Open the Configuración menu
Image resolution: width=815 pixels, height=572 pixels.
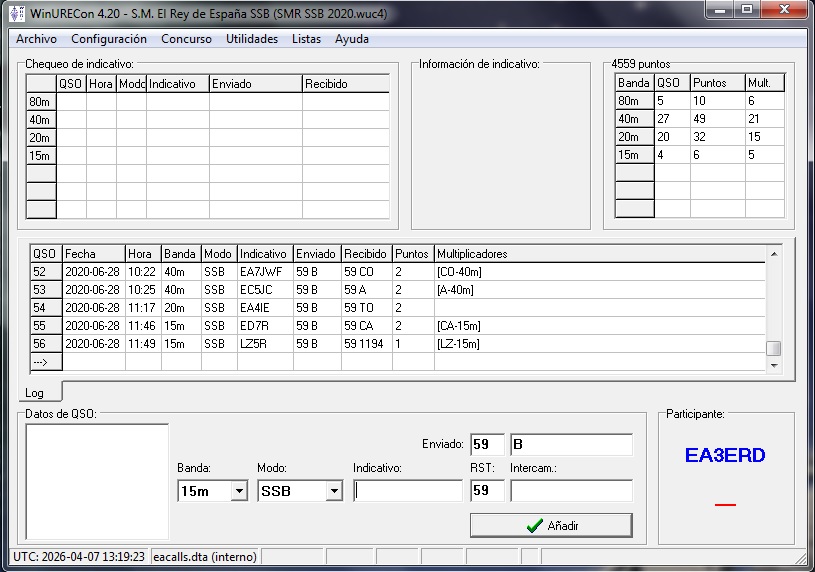point(109,39)
